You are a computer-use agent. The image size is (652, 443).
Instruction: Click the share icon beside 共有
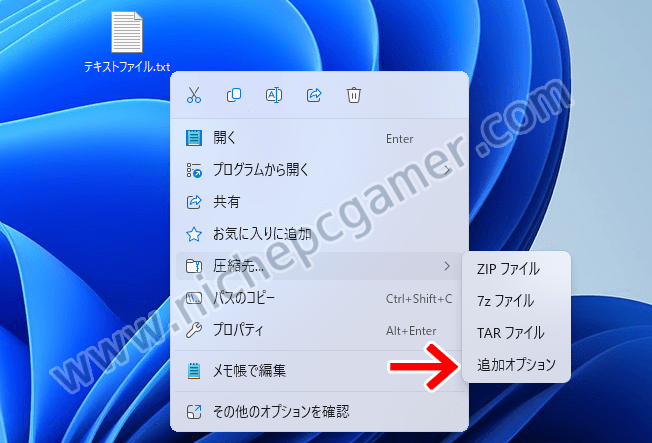pyautogui.click(x=194, y=202)
